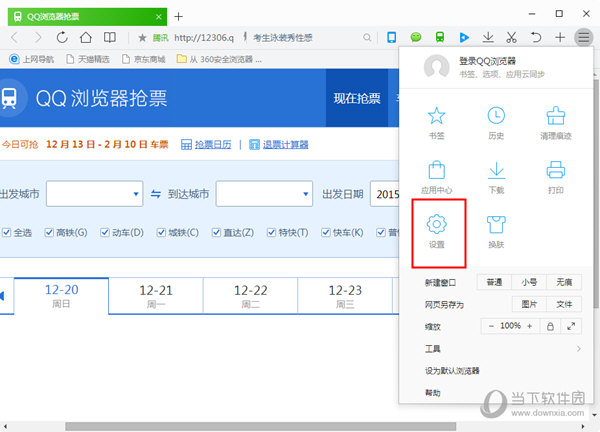This screenshot has height=432, width=600.
Task: Open the 历史 history clock icon
Action: pos(496,116)
